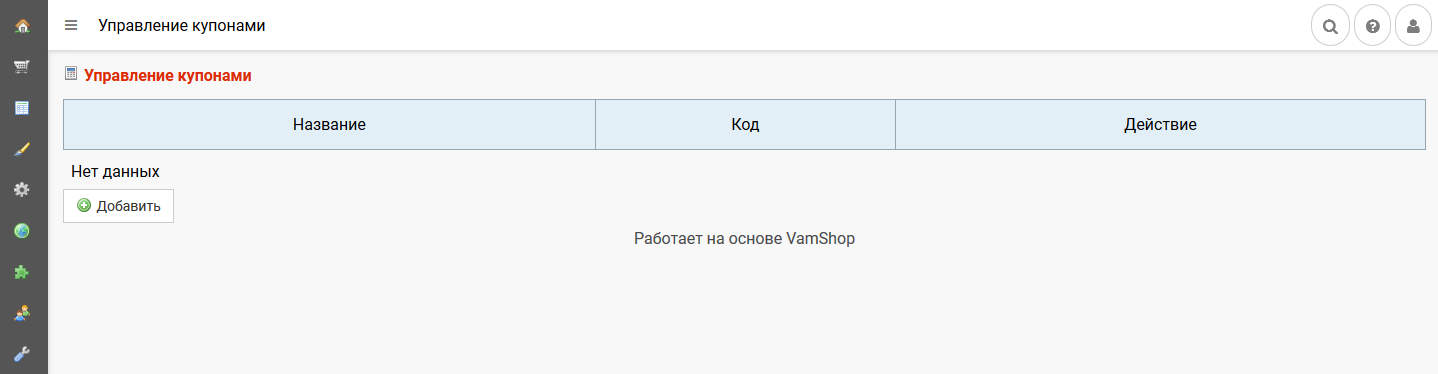
Task: Open the users icon in the sidebar
Action: [x=22, y=313]
